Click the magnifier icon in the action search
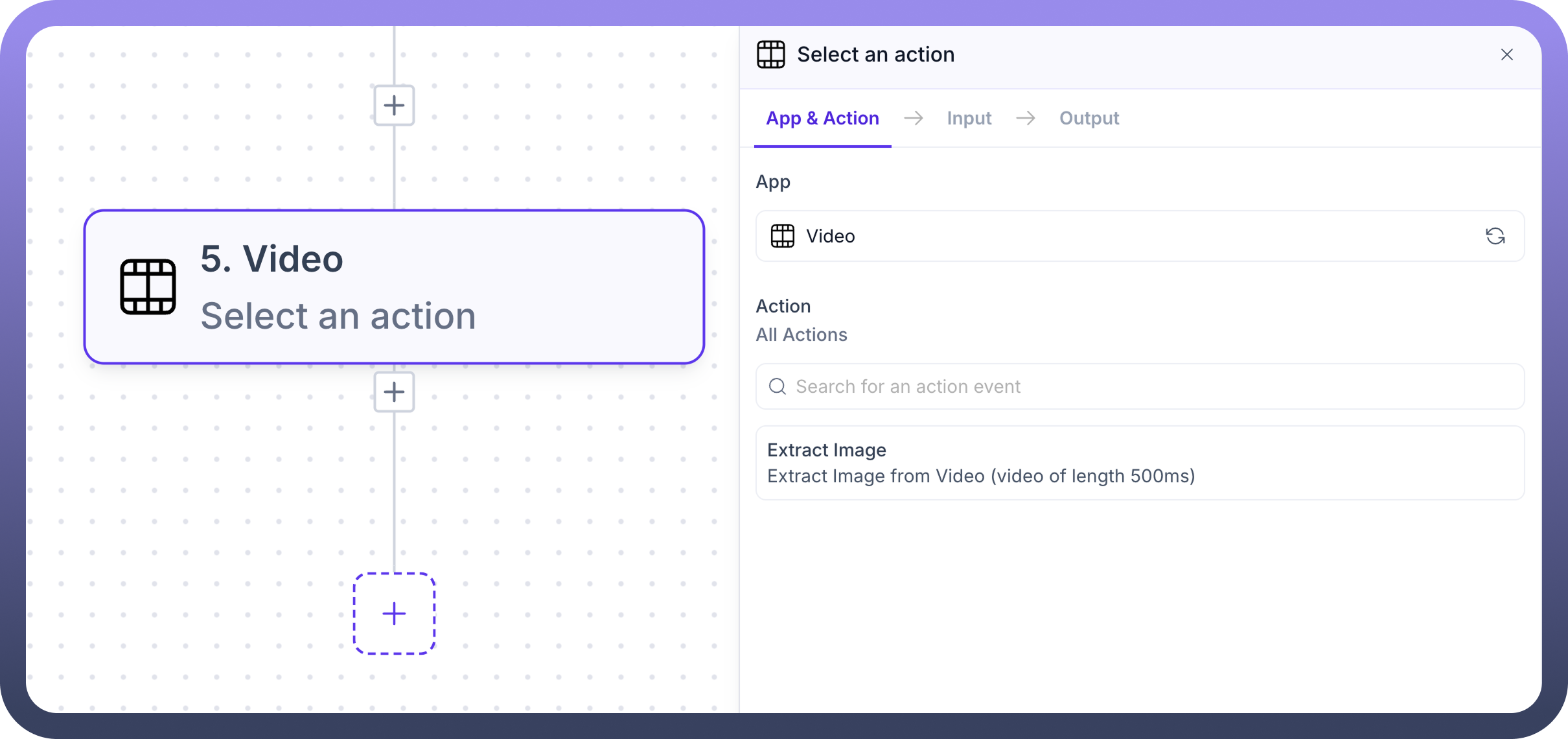This screenshot has width=1568, height=739. pyautogui.click(x=778, y=386)
